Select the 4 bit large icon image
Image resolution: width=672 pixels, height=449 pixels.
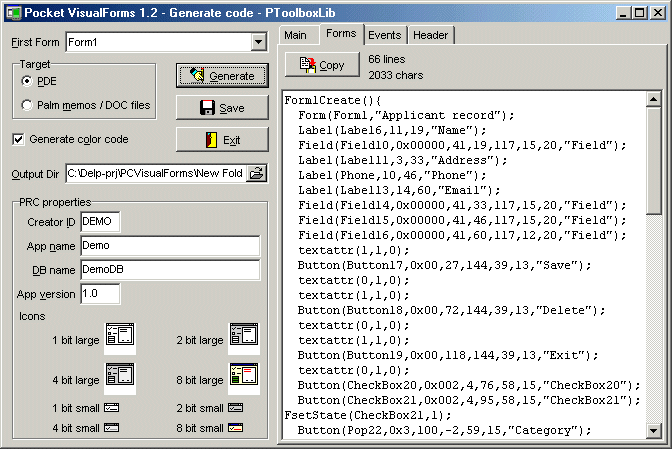click(x=120, y=378)
